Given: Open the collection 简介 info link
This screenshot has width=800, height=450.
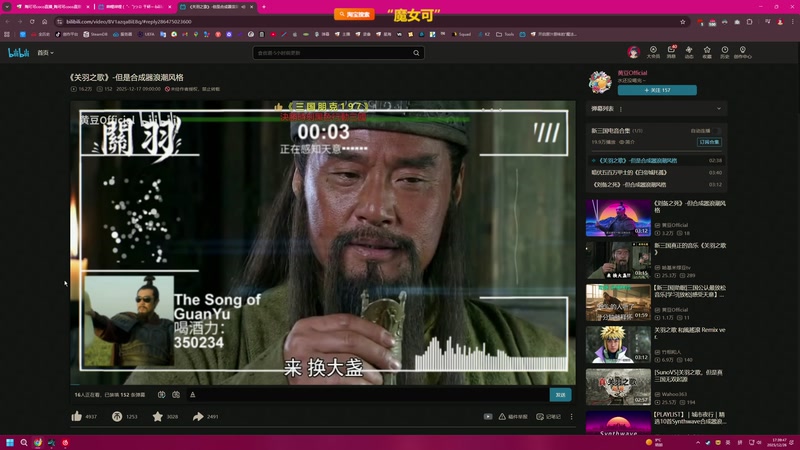Looking at the screenshot, I should 627,142.
